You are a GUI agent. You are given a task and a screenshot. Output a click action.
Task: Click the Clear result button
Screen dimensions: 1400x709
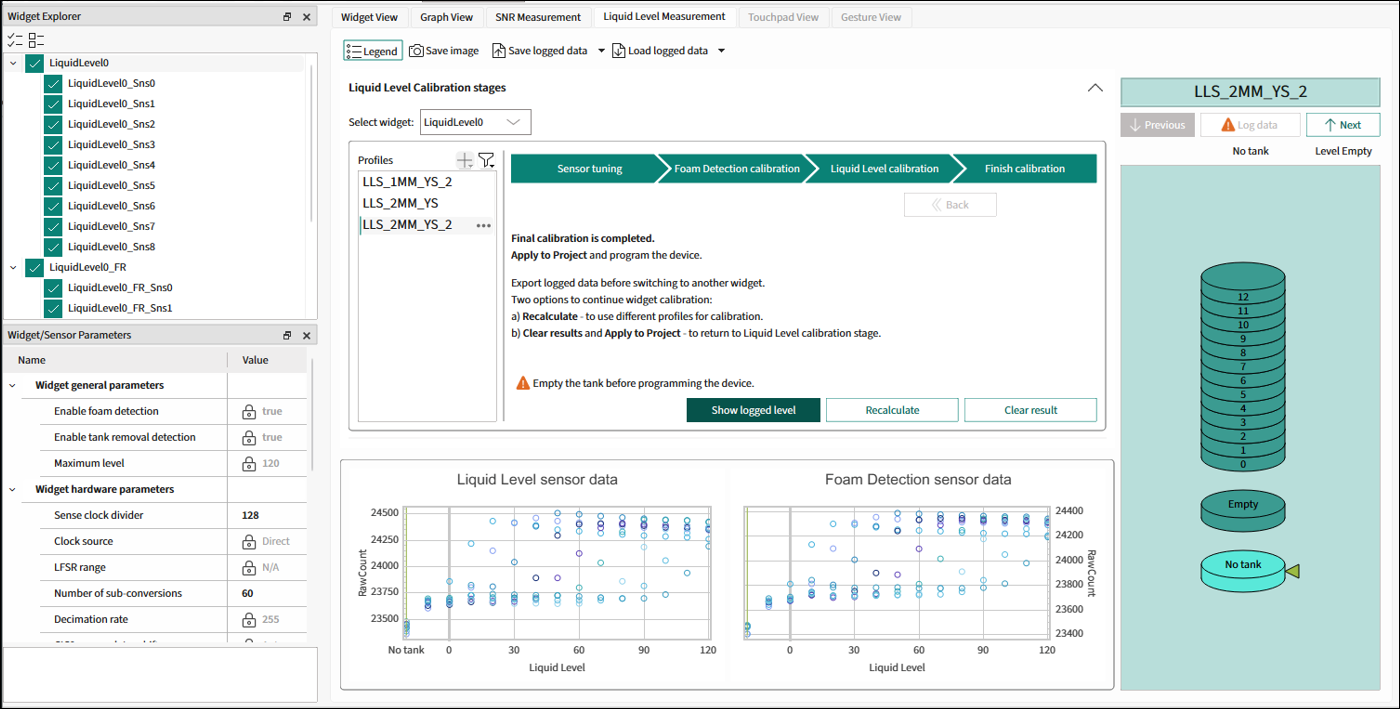point(1030,410)
